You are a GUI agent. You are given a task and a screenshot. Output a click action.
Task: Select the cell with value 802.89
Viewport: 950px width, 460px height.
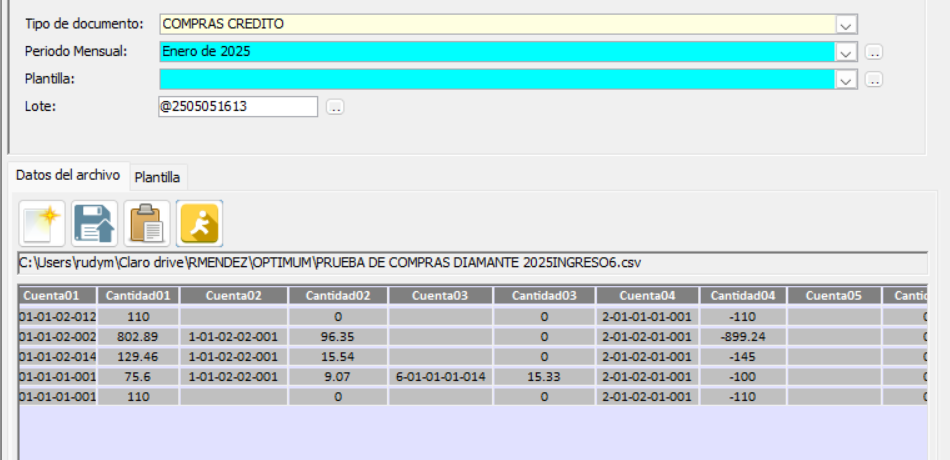coord(138,336)
